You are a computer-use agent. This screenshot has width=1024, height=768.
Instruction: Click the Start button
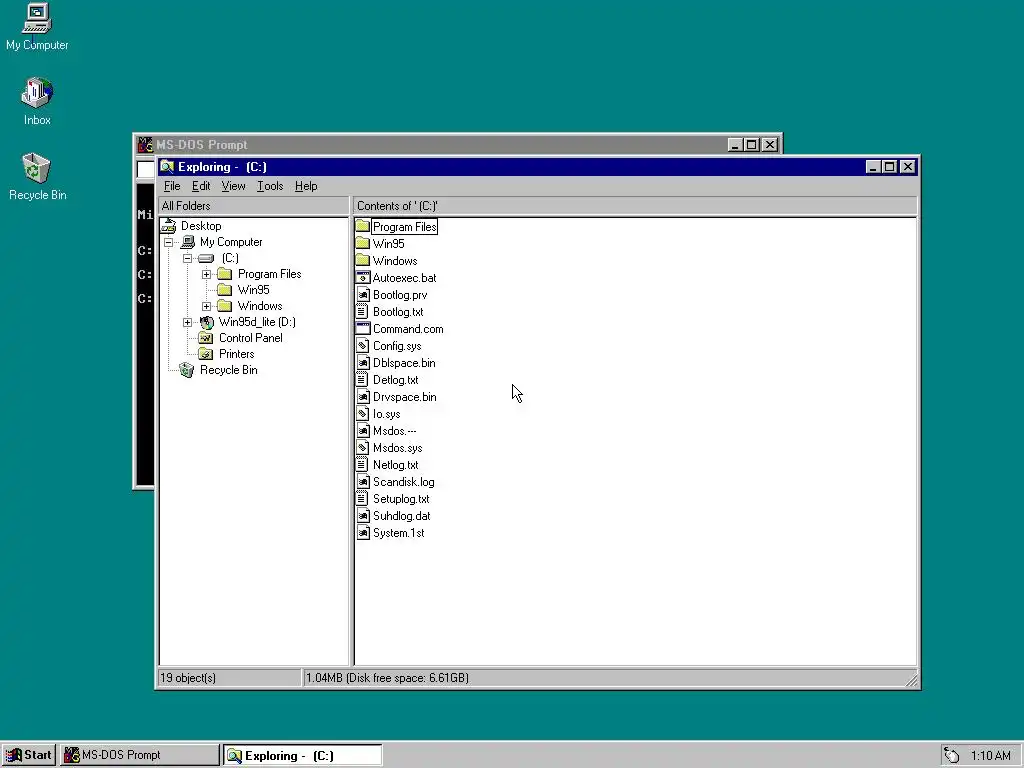[28, 755]
